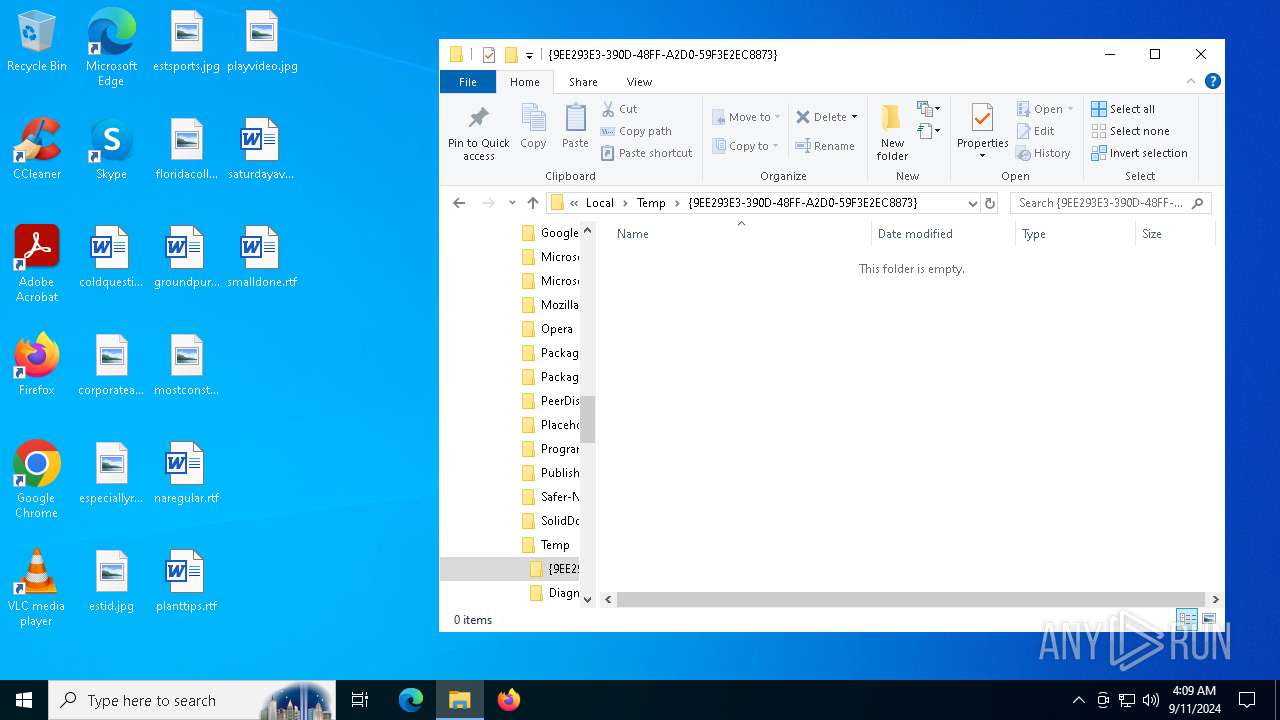Select the Skype desktop shortcut
The image size is (1280, 720).
click(x=111, y=149)
